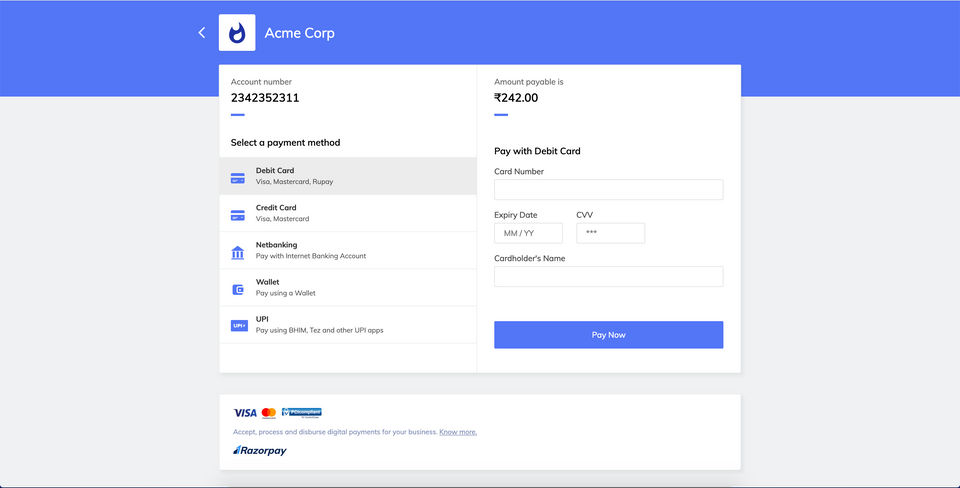960x488 pixels.
Task: Click the Wallet icon
Action: point(238,290)
